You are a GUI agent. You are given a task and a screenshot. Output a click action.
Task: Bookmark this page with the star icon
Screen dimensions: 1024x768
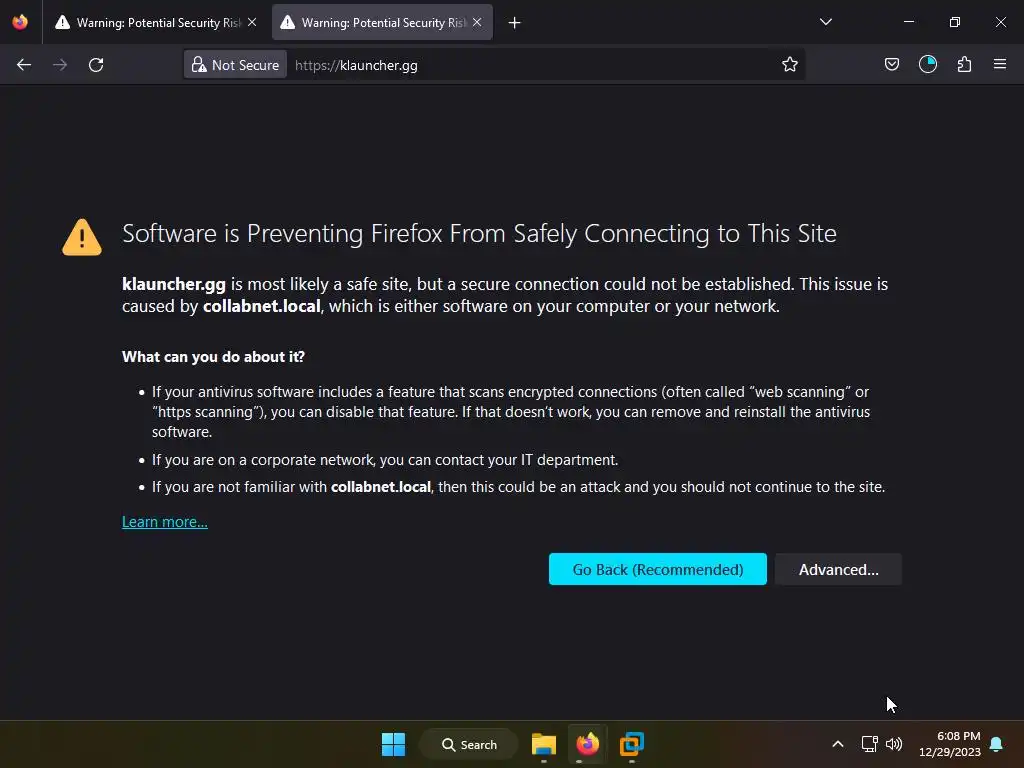[x=790, y=64]
